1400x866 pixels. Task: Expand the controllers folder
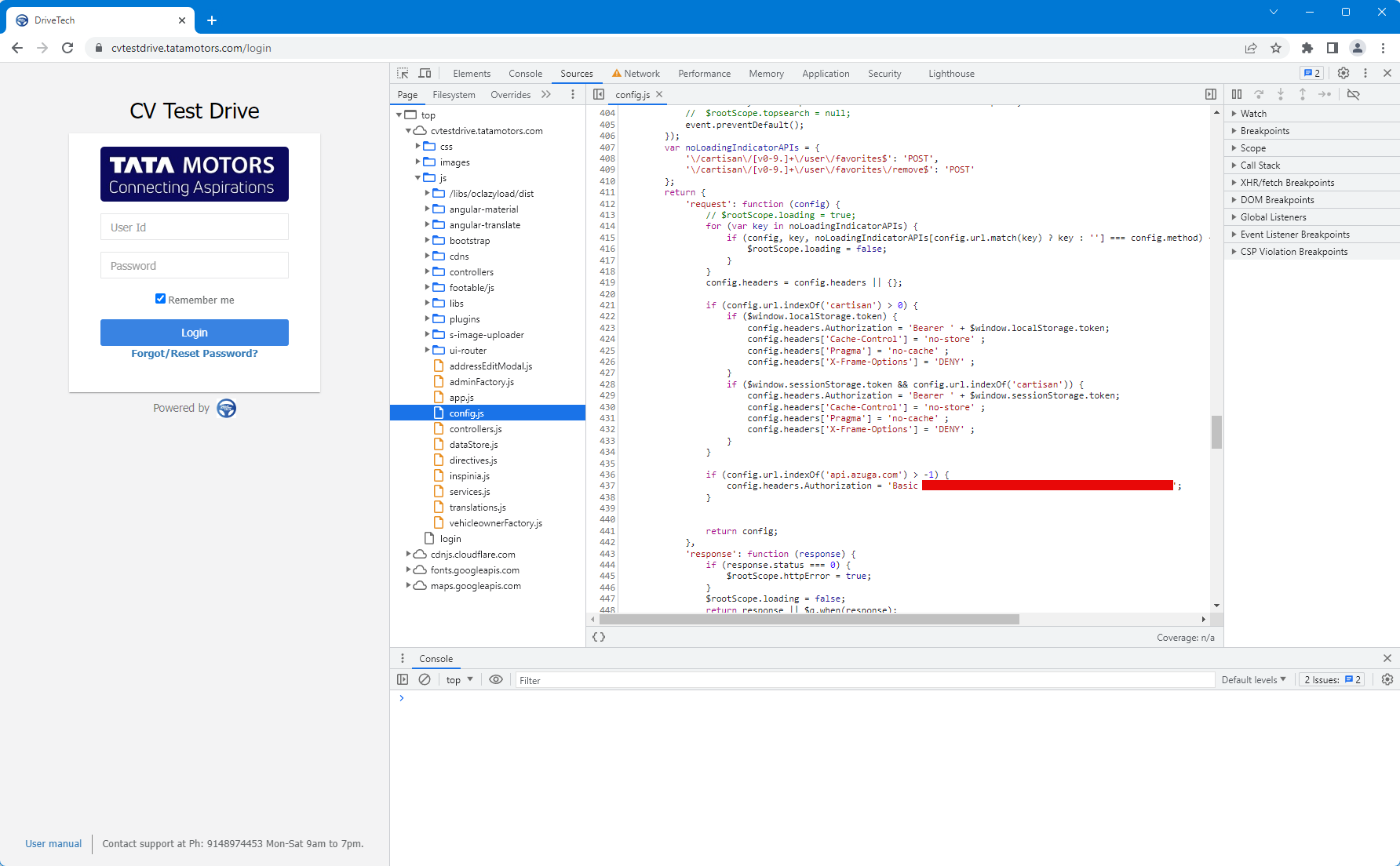(428, 272)
